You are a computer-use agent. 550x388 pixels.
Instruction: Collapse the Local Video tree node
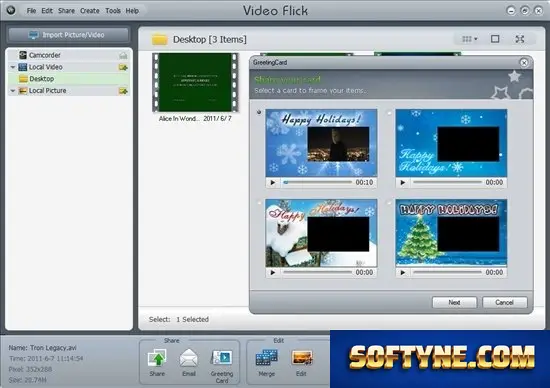[13, 67]
